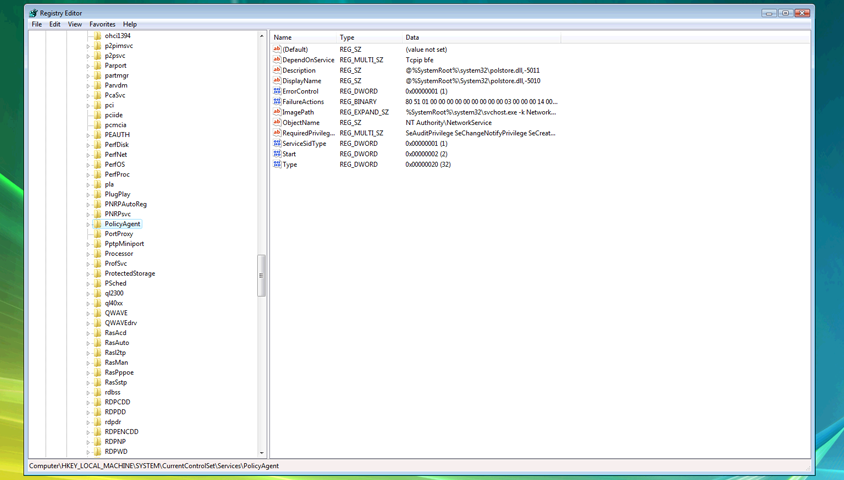This screenshot has height=480, width=844.
Task: Open the File menu
Action: click(37, 24)
